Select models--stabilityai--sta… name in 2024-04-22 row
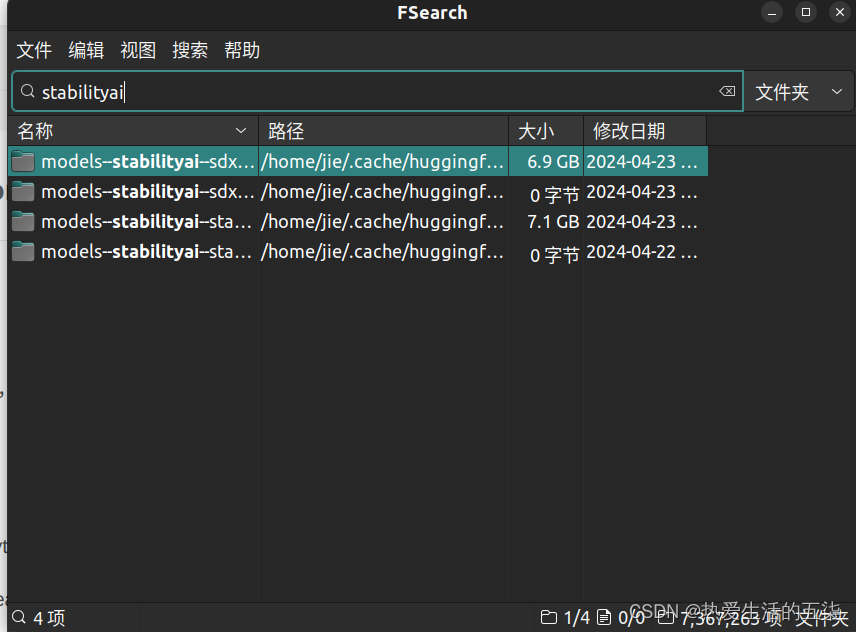Viewport: 856px width, 632px height. tap(146, 252)
